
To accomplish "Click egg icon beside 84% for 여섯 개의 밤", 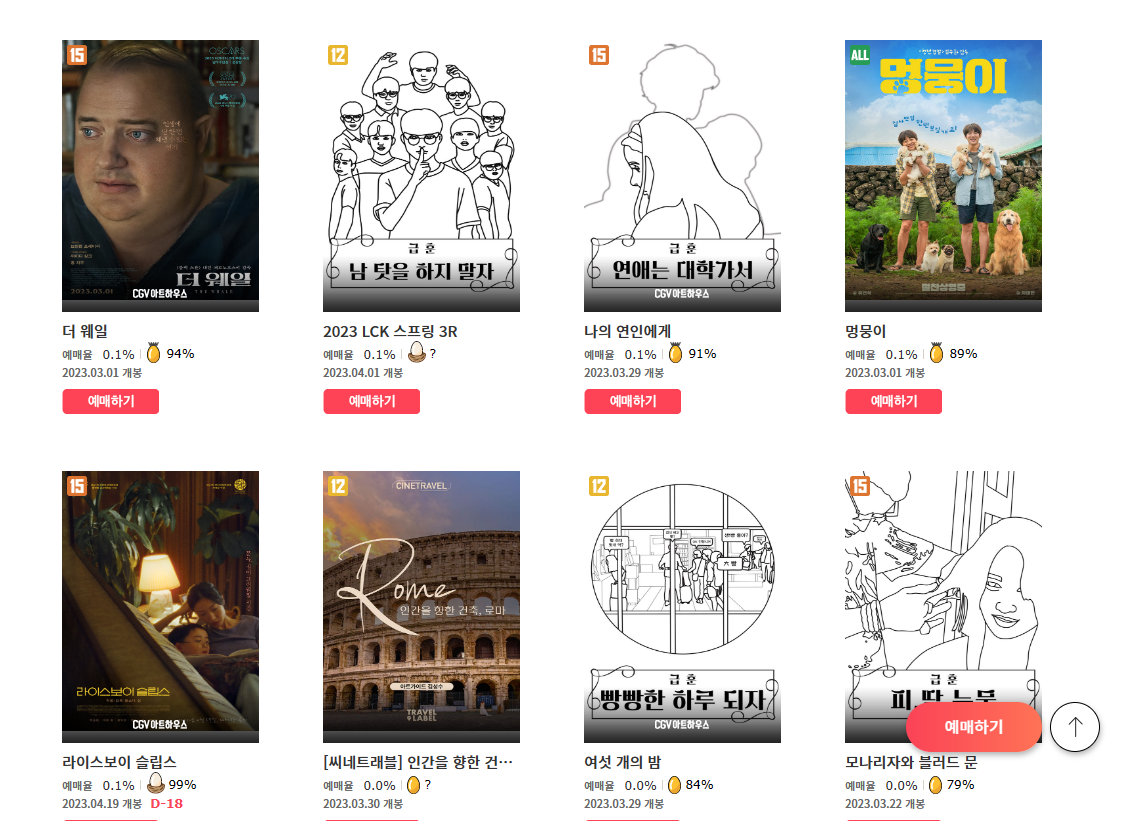I will [x=675, y=784].
